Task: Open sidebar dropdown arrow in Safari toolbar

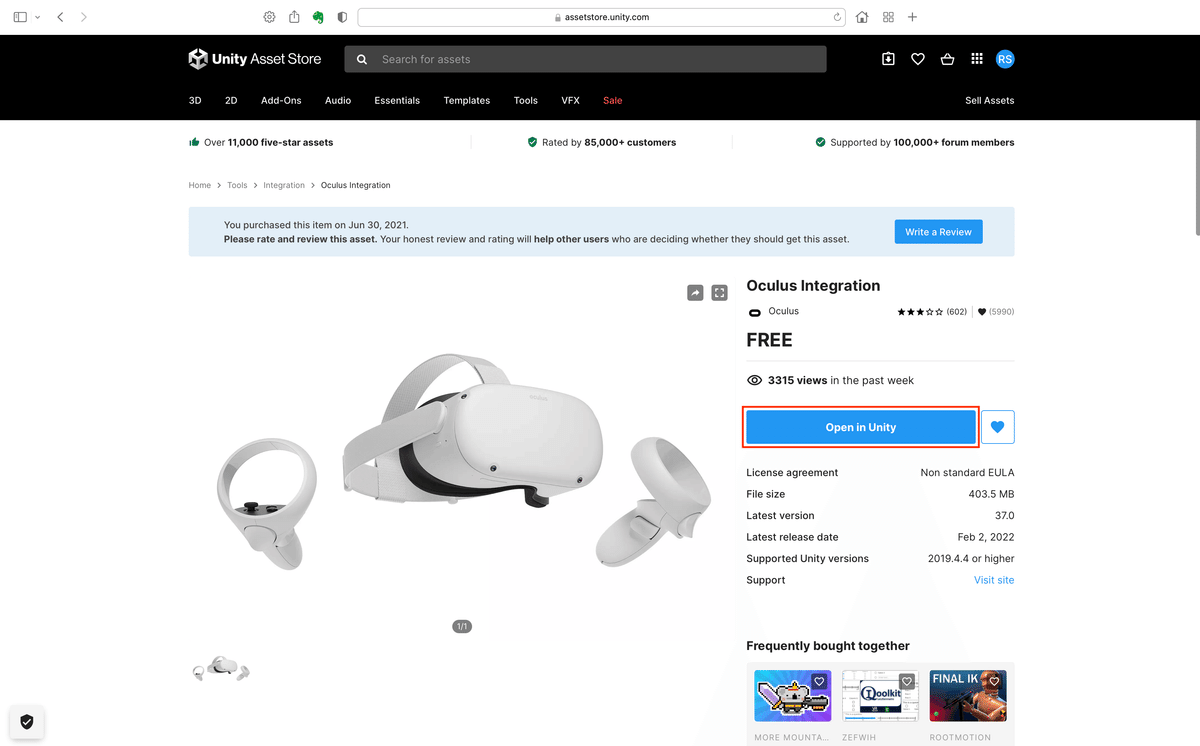Action: click(x=38, y=17)
